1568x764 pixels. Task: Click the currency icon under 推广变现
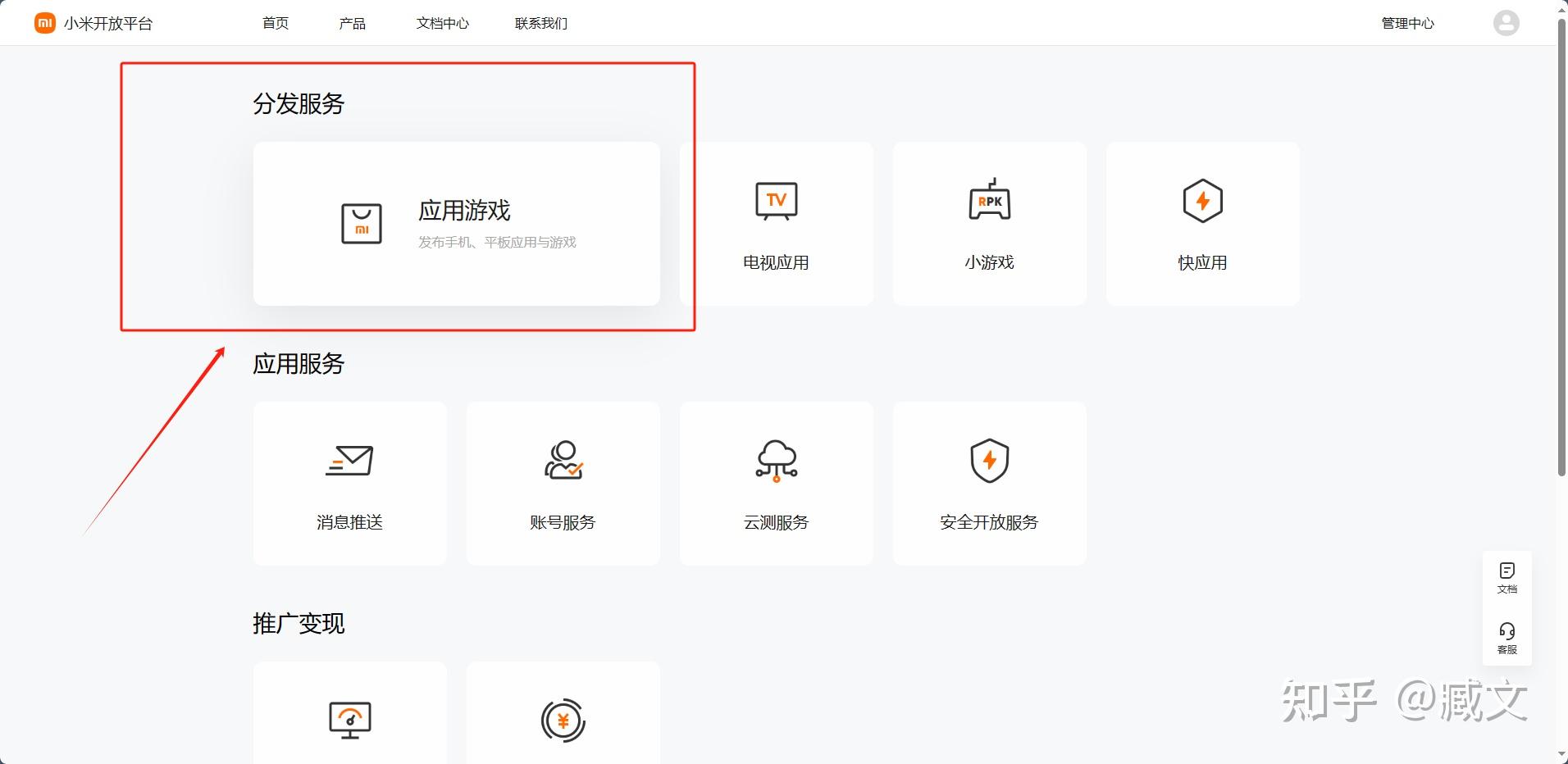point(563,721)
